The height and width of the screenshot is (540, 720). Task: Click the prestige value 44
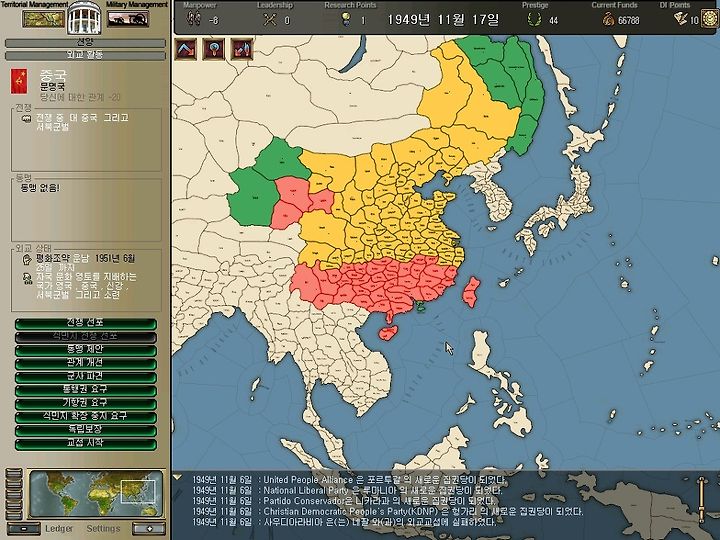click(553, 21)
